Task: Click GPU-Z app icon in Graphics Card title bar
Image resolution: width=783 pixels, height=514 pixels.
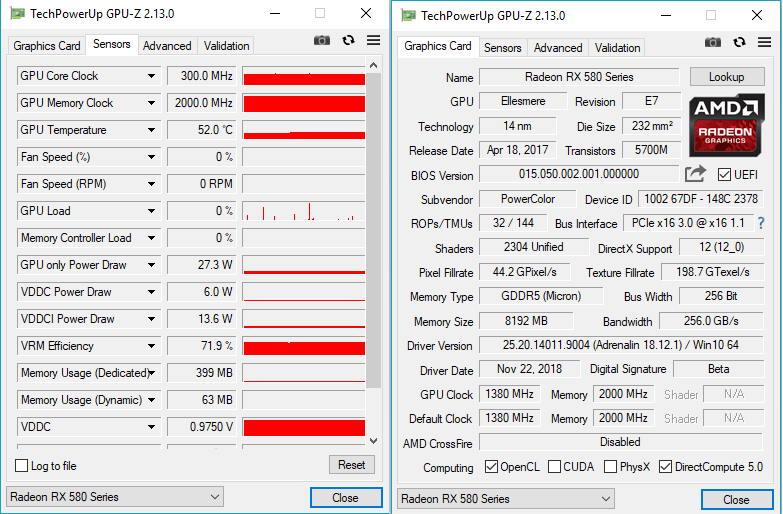Action: point(408,15)
